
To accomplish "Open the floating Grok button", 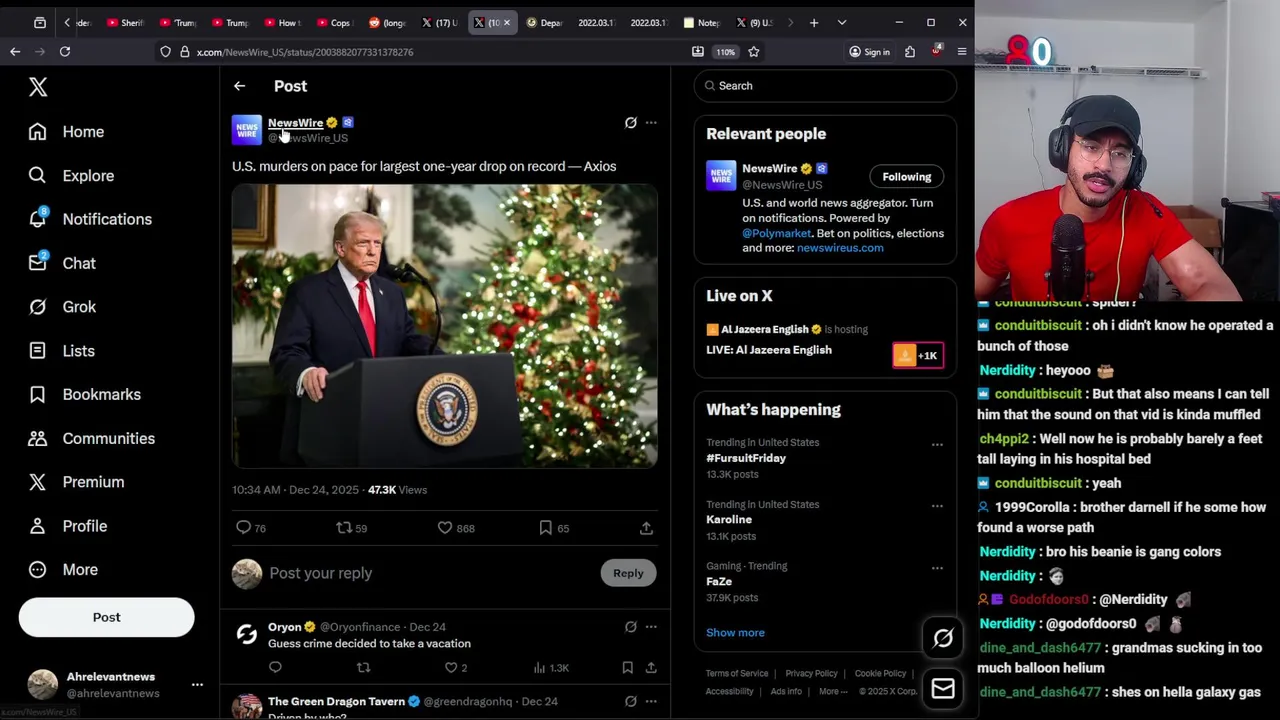I will coord(943,638).
